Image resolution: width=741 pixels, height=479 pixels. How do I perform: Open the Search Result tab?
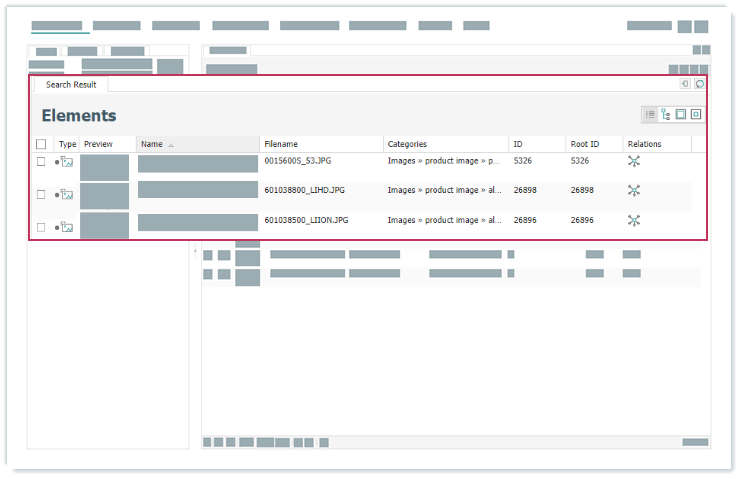point(71,85)
